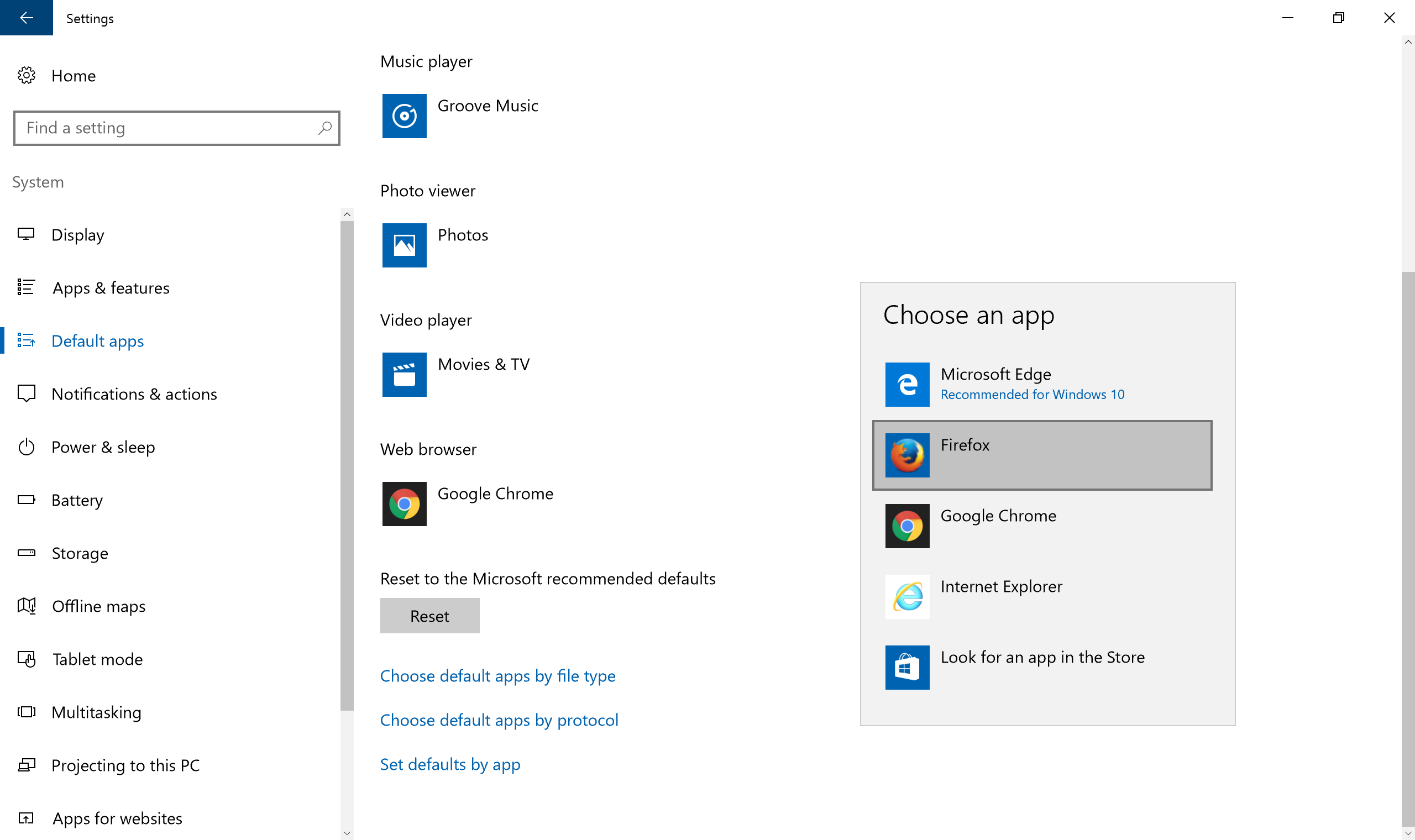Select Firefox from the app chooser
Image resolution: width=1415 pixels, height=840 pixels.
1041,454
